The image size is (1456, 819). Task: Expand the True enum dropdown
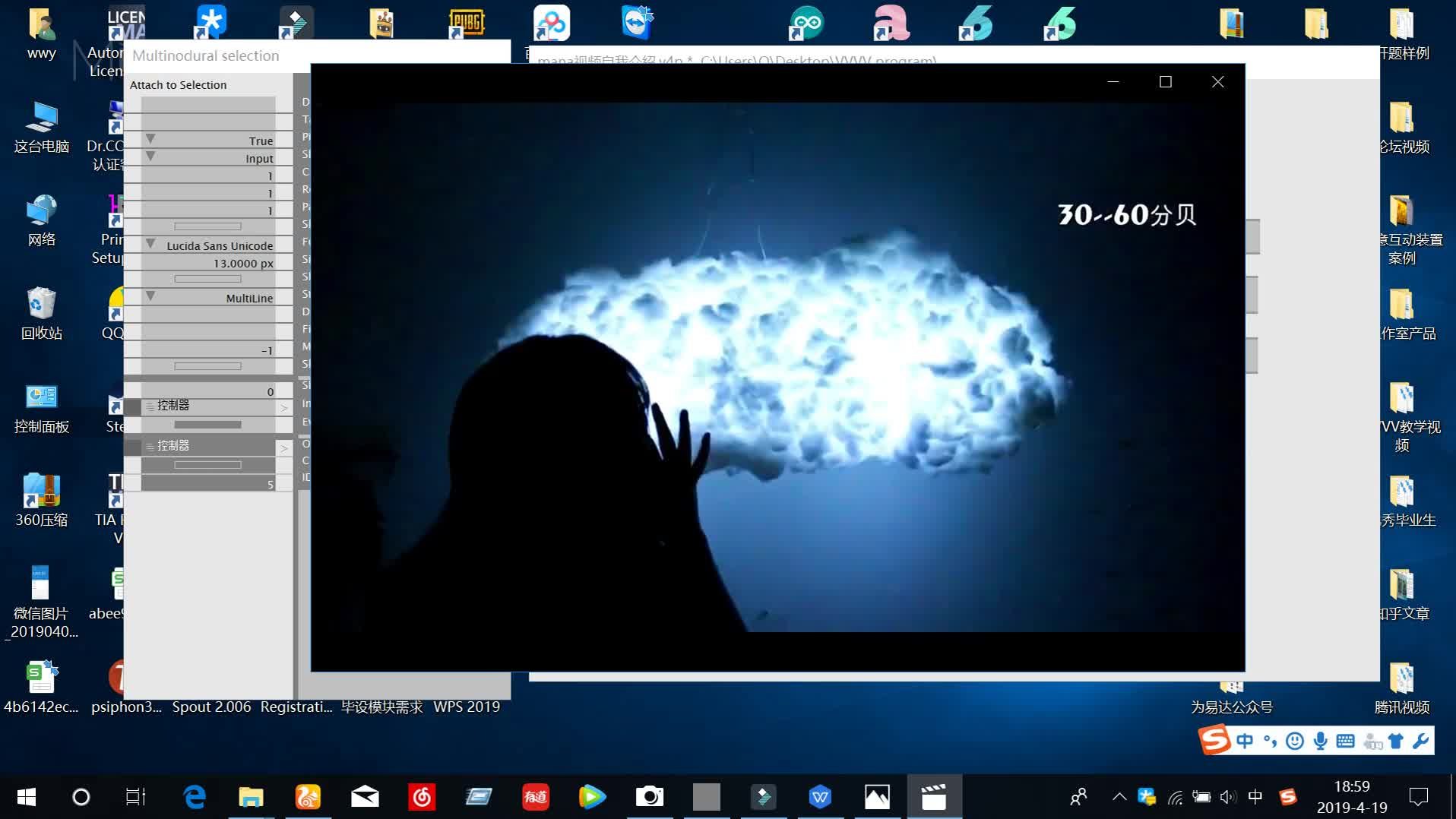click(150, 140)
